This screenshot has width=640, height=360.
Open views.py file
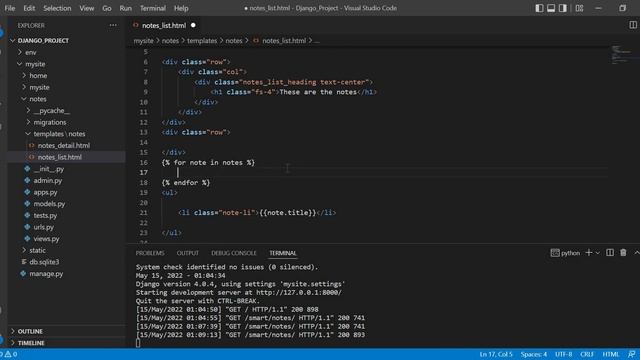point(46,238)
